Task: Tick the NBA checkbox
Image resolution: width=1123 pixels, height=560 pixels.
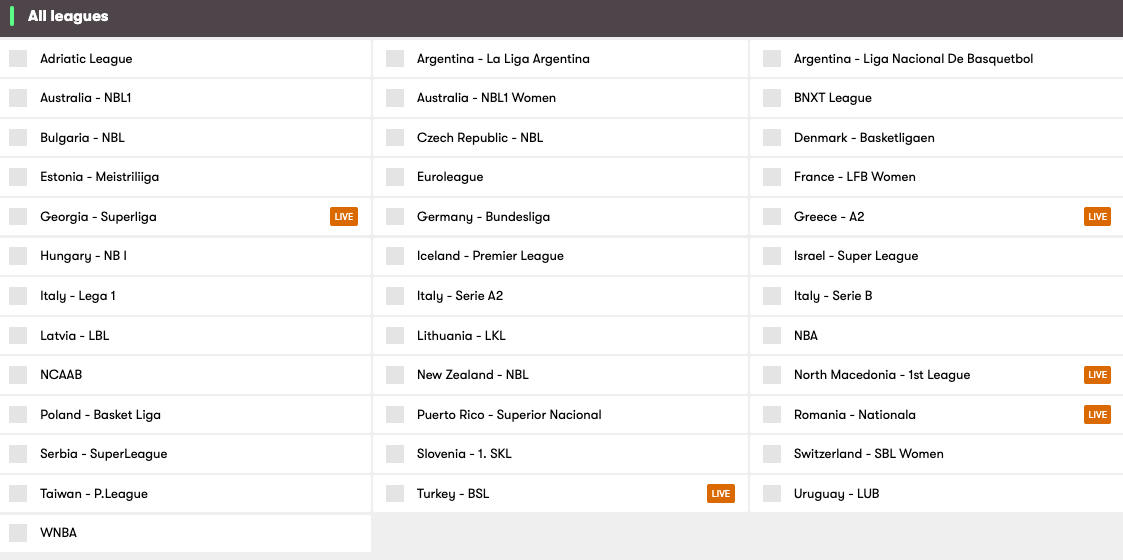Action: coord(772,335)
